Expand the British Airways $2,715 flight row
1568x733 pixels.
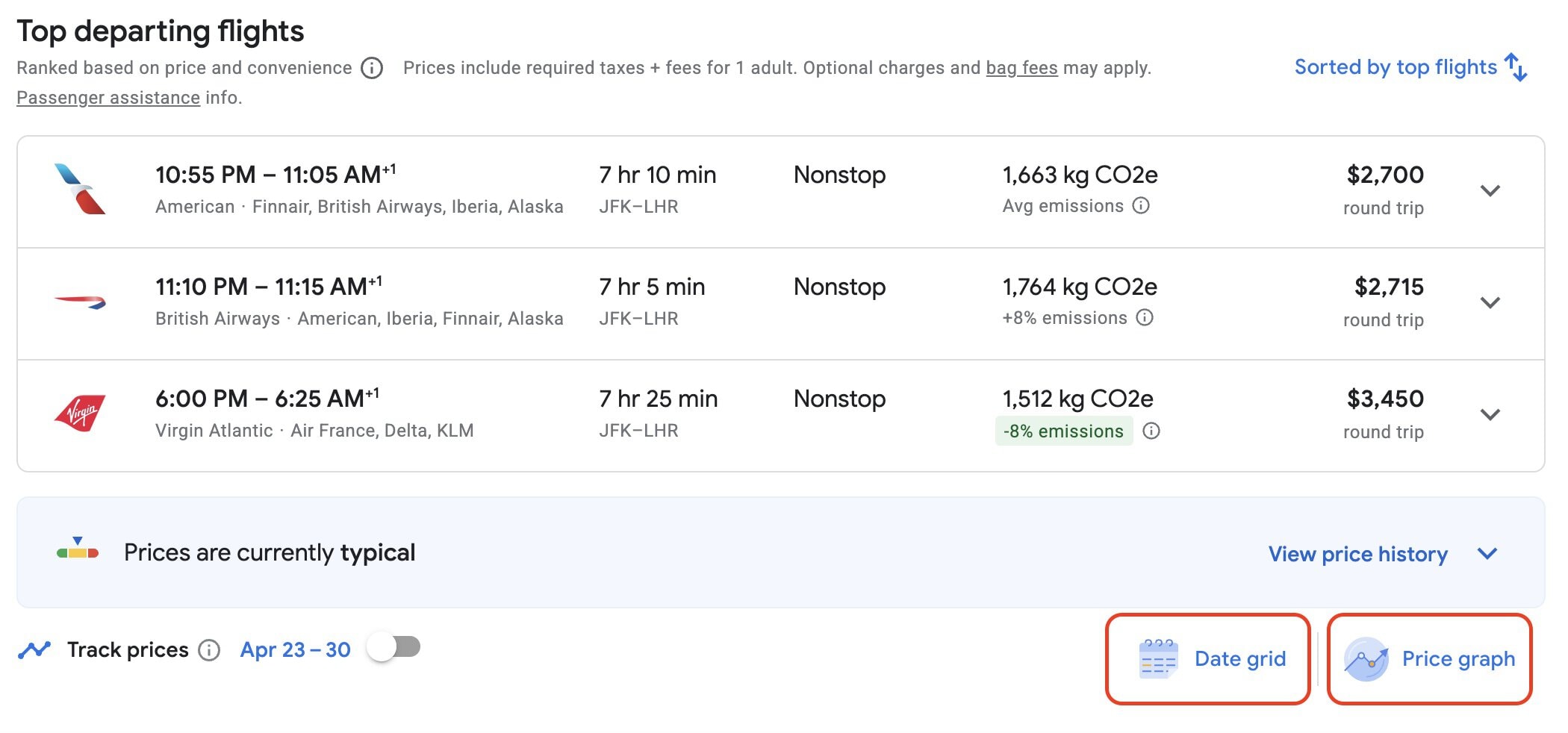point(1490,303)
